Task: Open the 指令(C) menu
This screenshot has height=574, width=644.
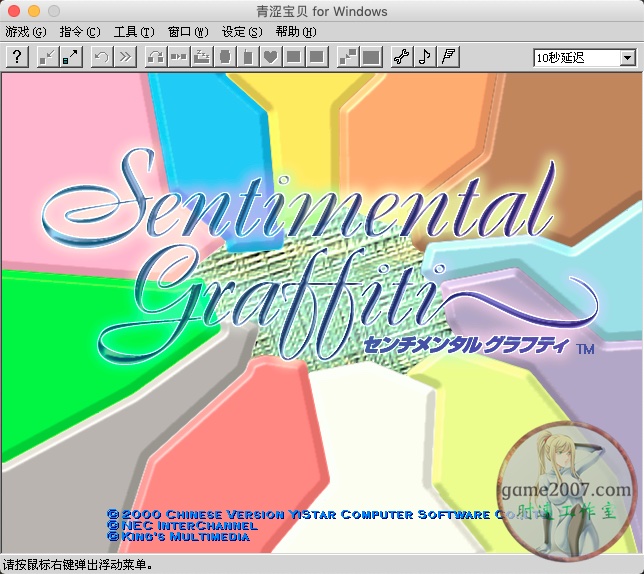Action: [80, 32]
